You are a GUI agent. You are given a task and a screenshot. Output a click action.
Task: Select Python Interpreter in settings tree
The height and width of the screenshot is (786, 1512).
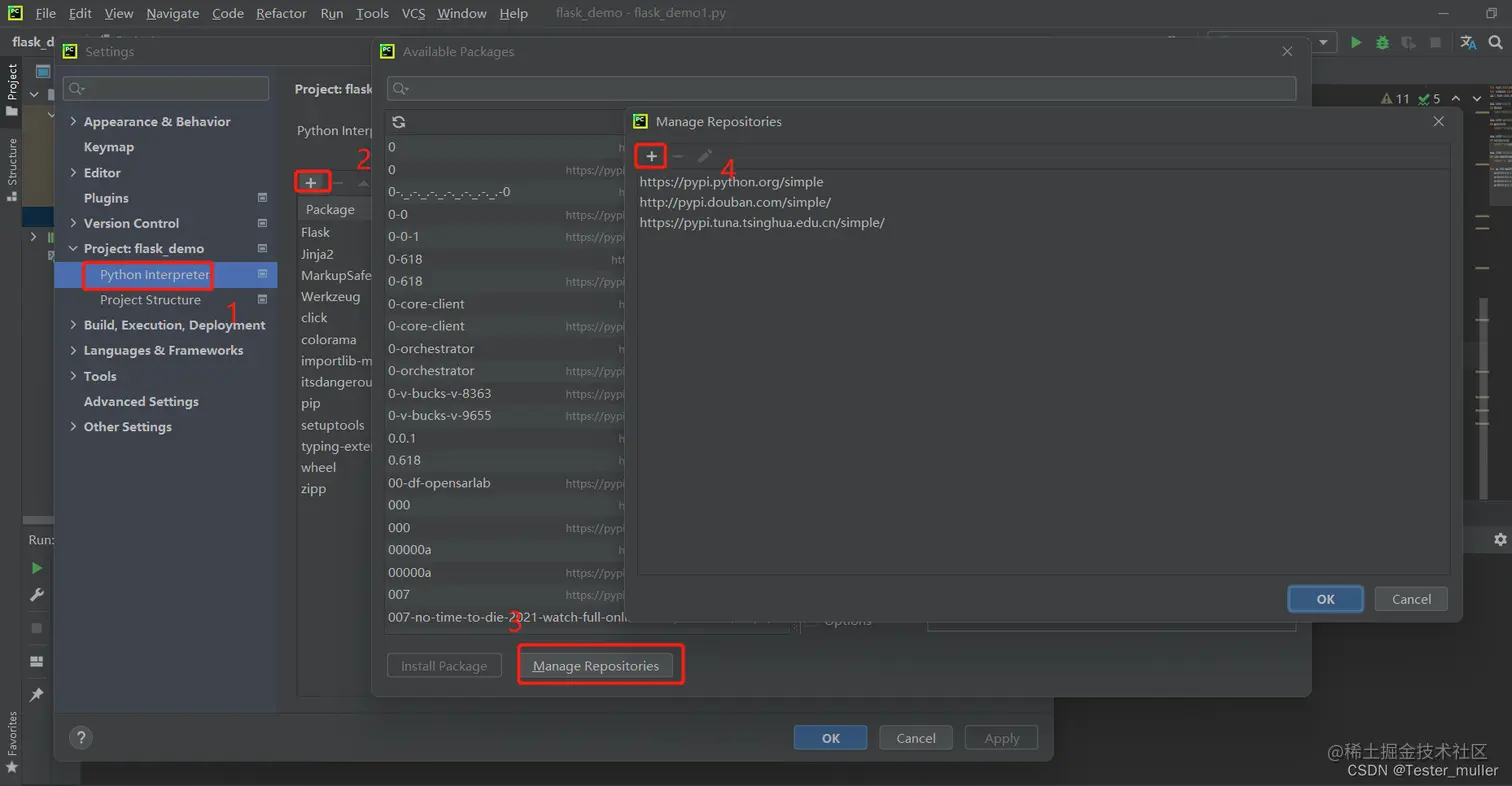(x=166, y=274)
